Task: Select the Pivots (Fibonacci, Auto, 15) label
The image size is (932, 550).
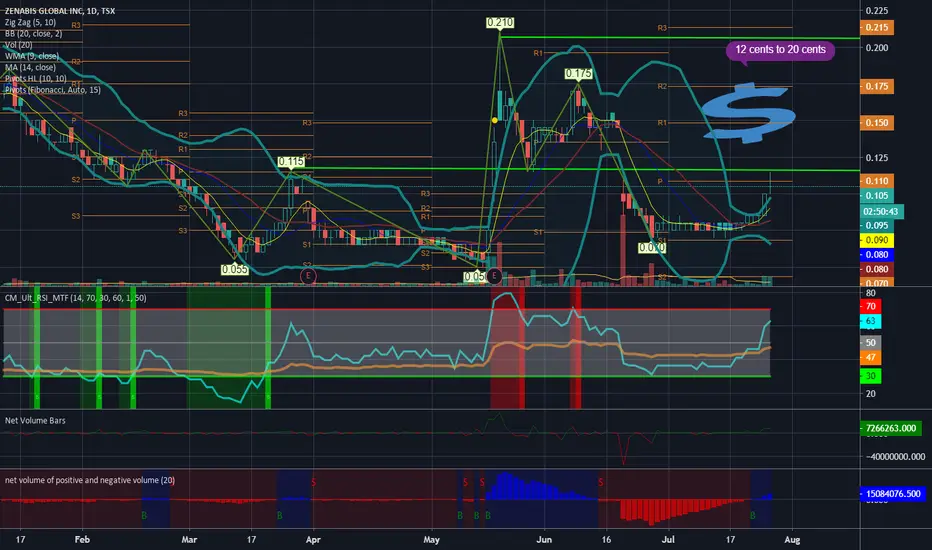Action: 53,90
